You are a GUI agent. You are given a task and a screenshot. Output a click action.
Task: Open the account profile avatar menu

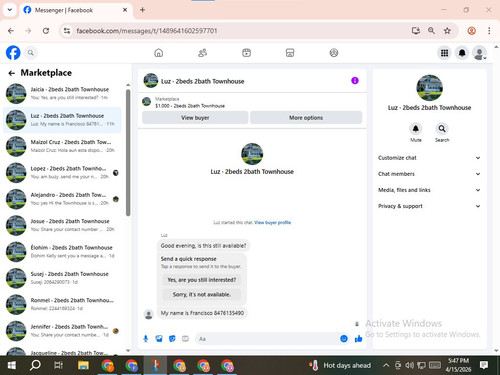point(479,53)
